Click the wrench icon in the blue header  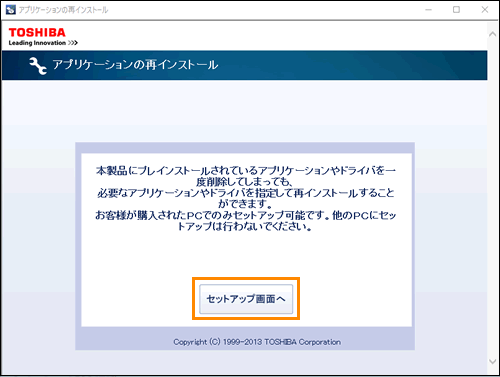click(38, 66)
